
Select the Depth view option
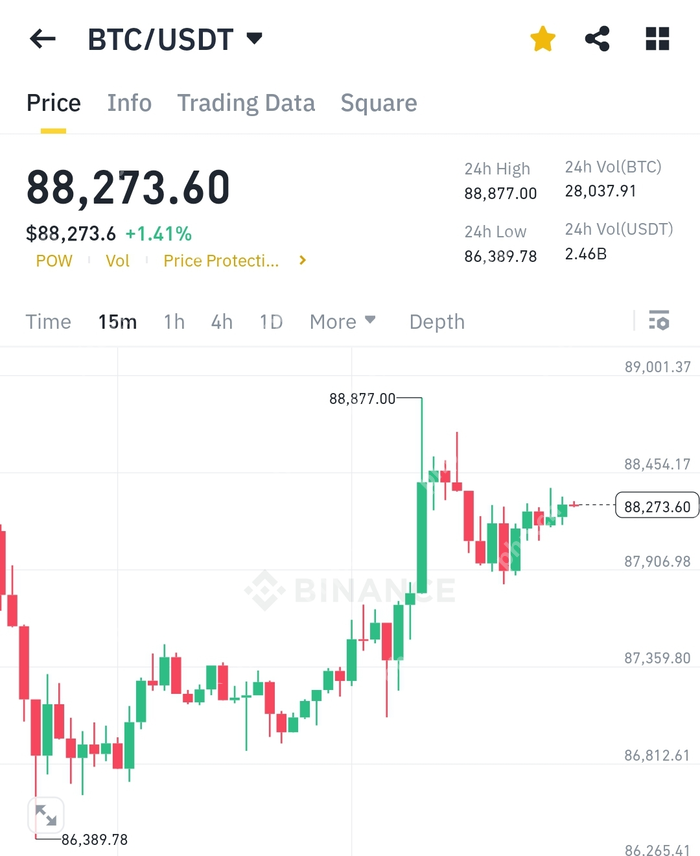436,321
